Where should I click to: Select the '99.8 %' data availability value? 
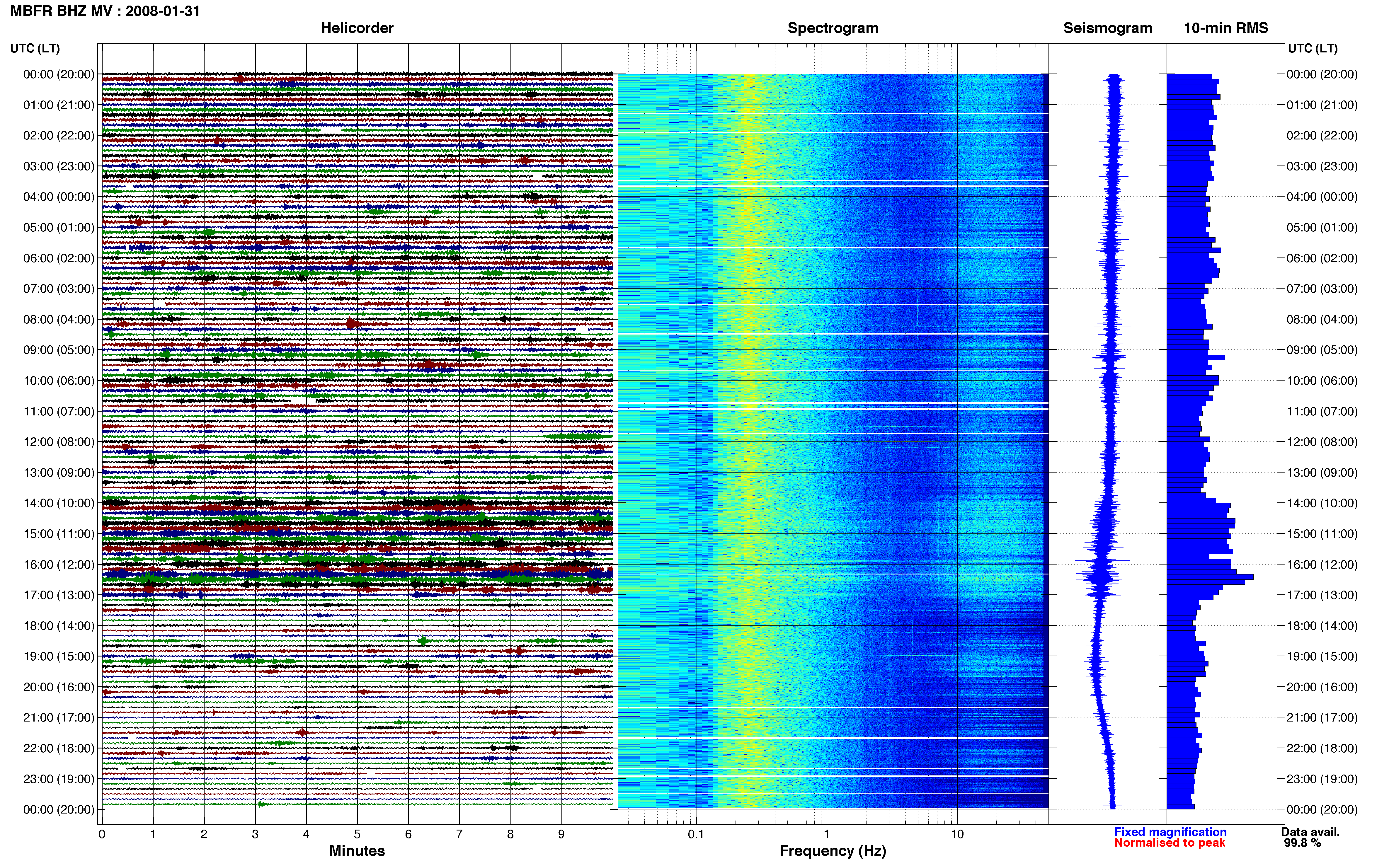coord(1302,843)
